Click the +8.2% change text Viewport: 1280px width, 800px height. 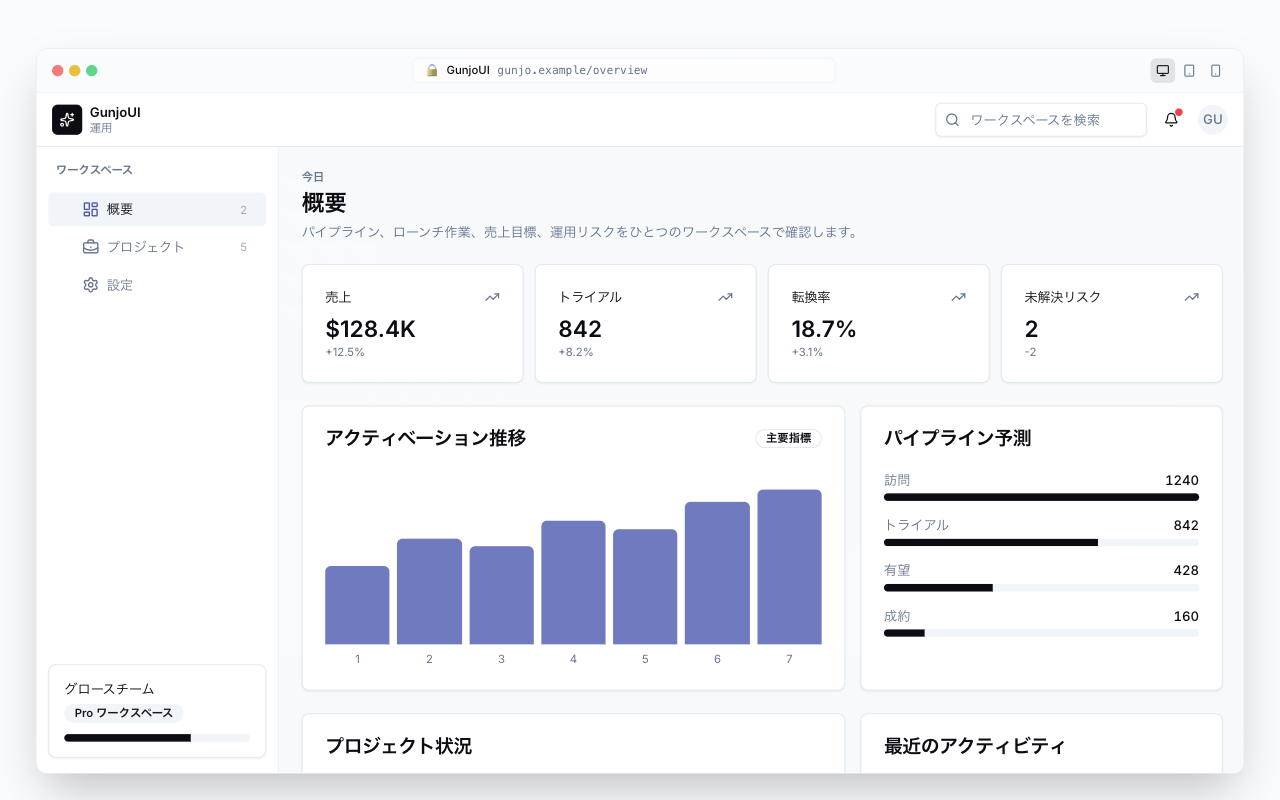tap(576, 352)
